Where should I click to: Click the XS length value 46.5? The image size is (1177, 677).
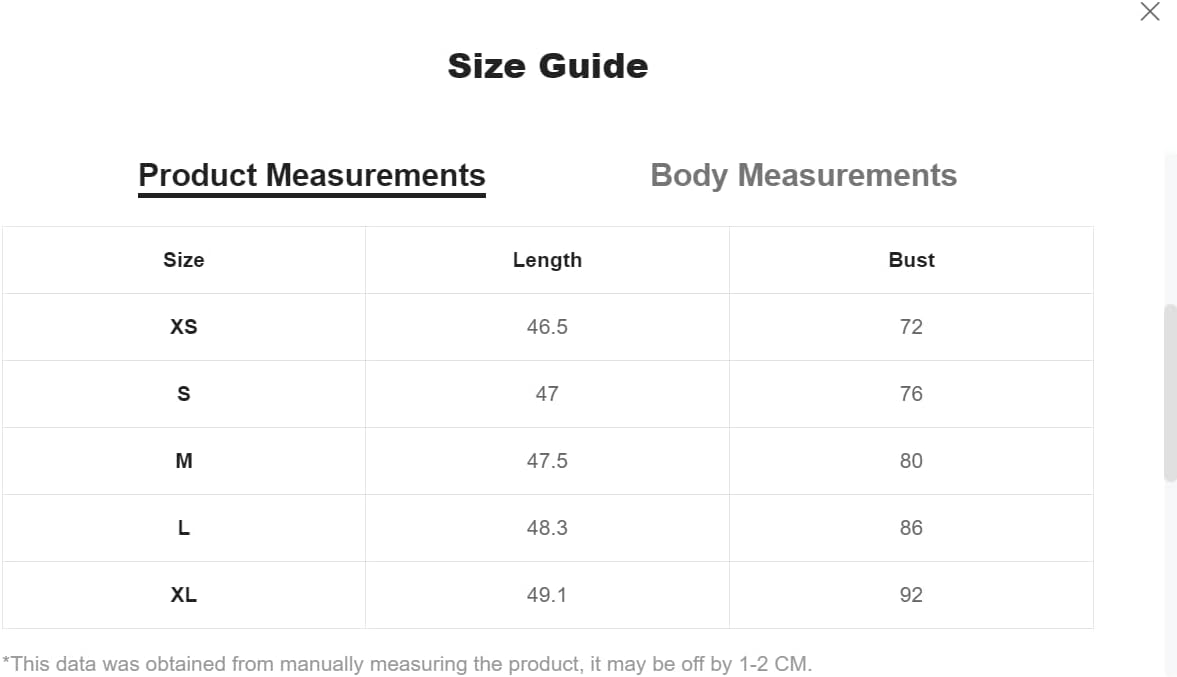(547, 326)
